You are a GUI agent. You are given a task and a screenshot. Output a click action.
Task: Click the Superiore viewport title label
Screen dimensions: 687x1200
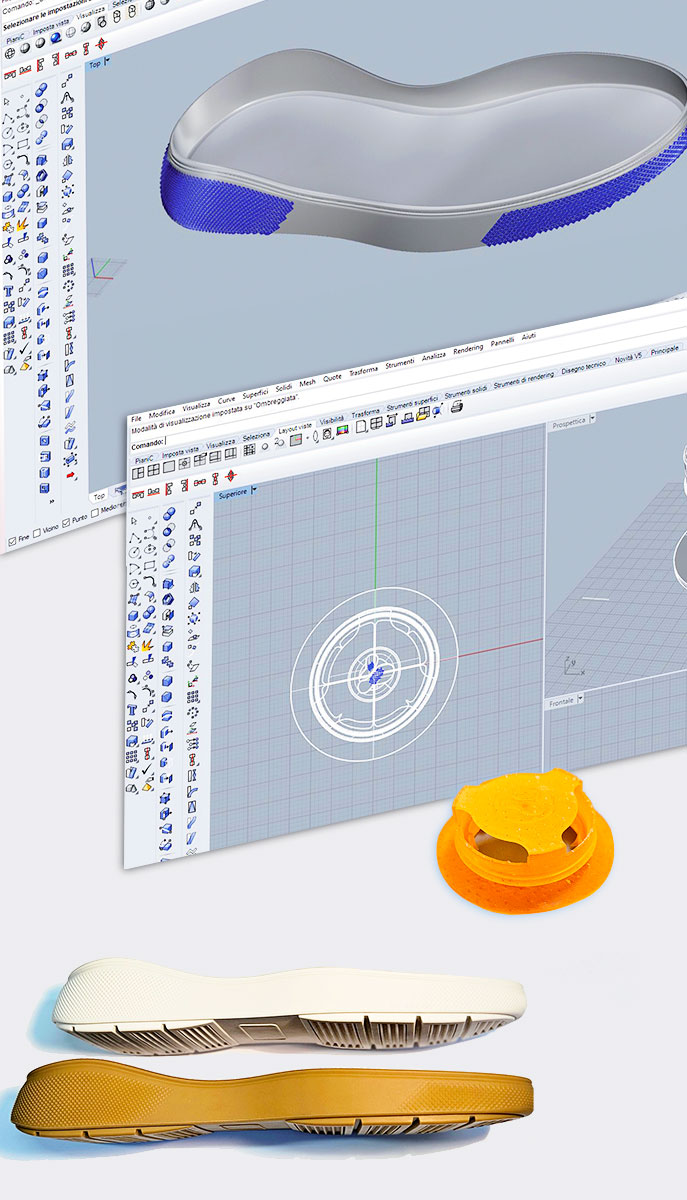coord(233,493)
